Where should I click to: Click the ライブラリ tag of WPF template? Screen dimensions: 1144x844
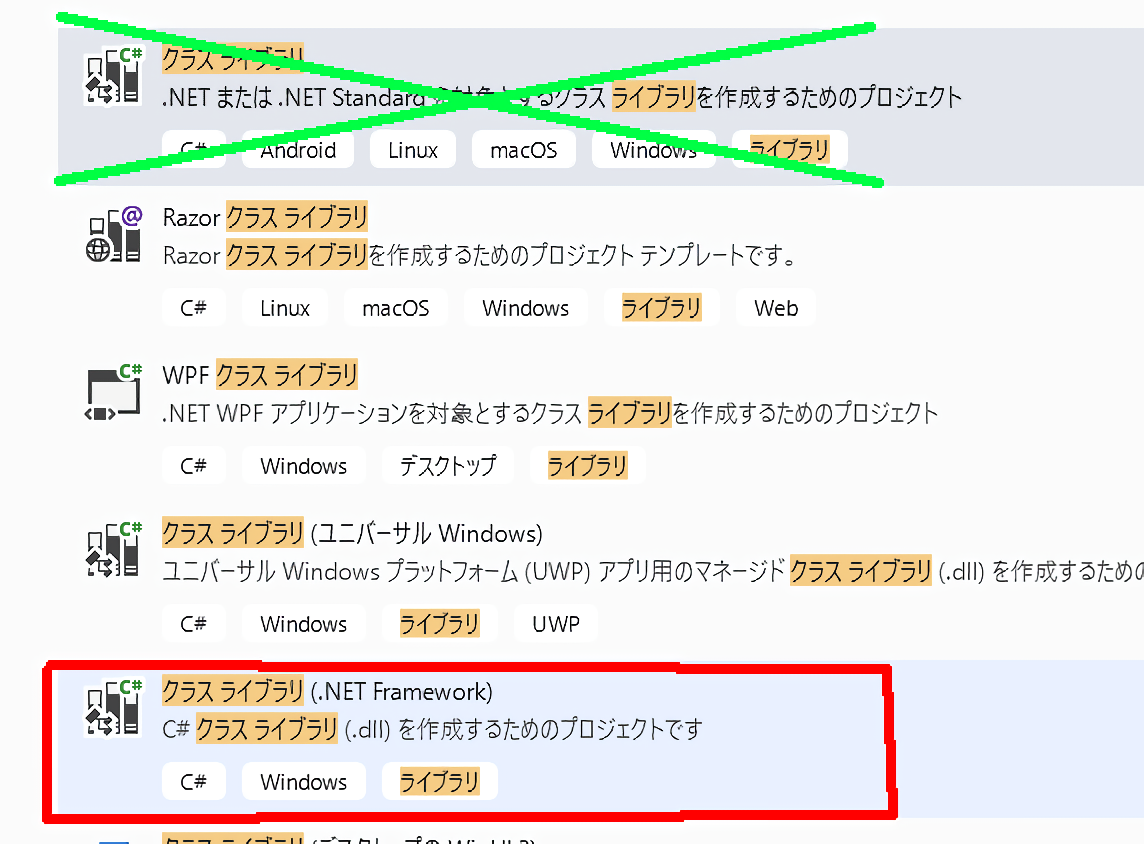(587, 465)
